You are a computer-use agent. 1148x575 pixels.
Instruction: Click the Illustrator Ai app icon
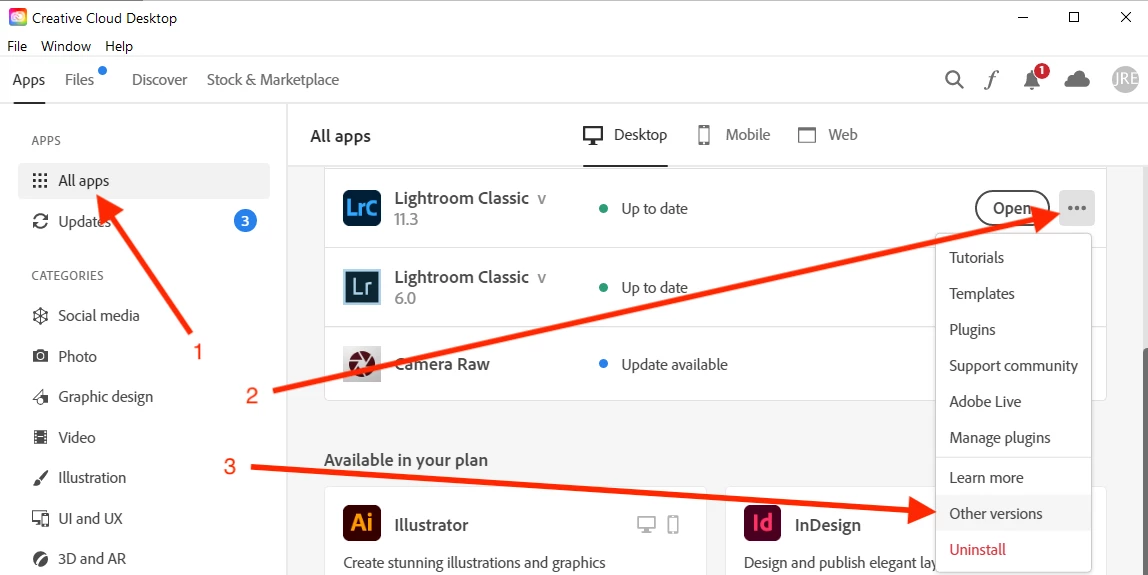pos(362,522)
